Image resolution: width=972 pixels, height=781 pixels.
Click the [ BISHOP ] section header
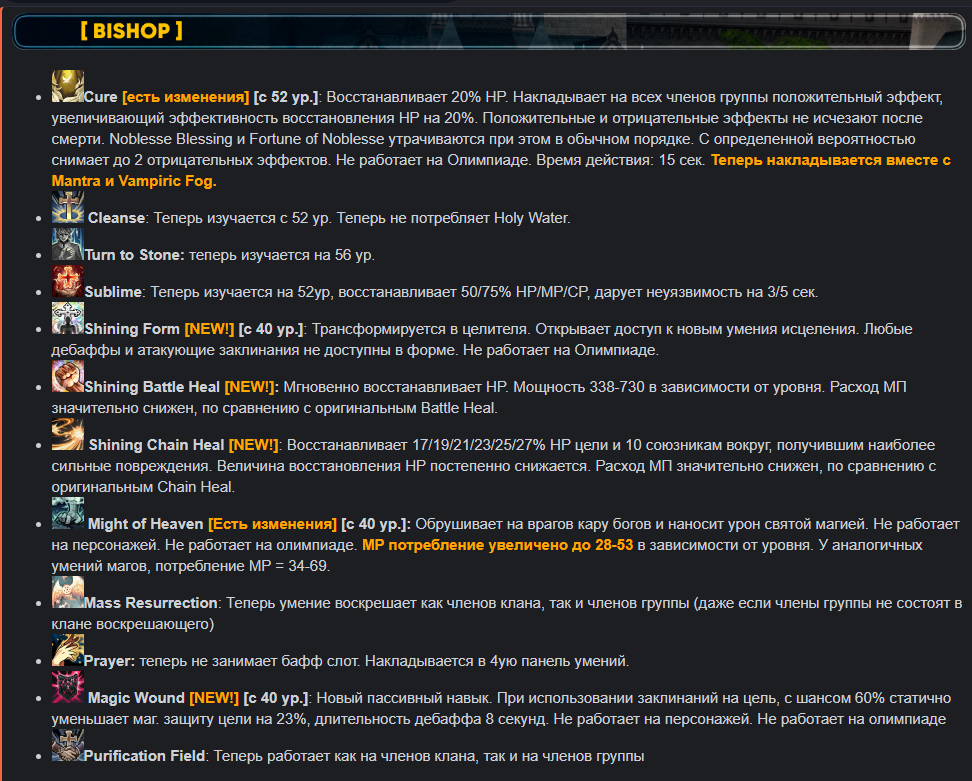[x=131, y=31]
